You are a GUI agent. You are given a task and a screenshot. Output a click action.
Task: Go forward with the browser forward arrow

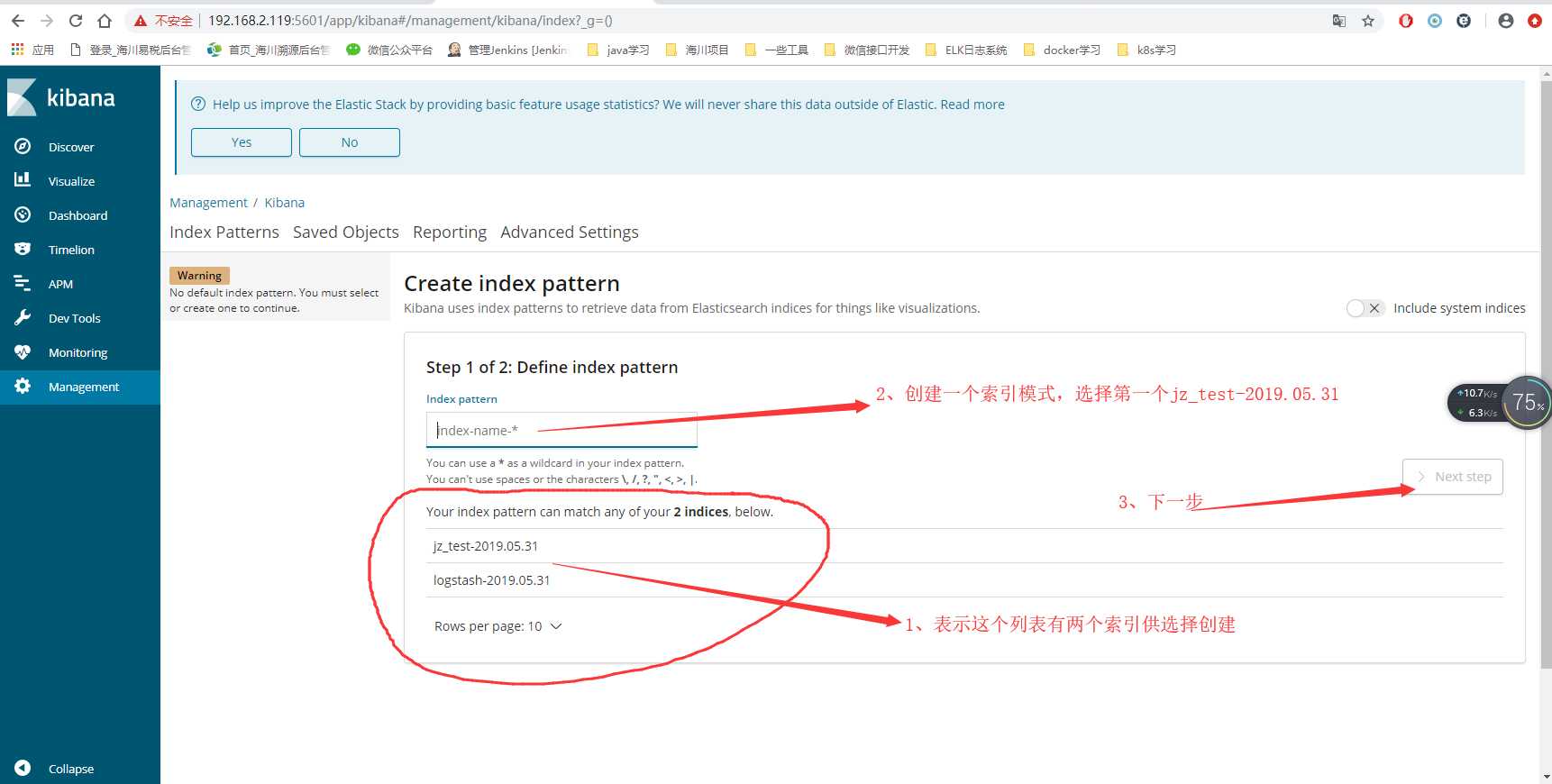coord(47,21)
